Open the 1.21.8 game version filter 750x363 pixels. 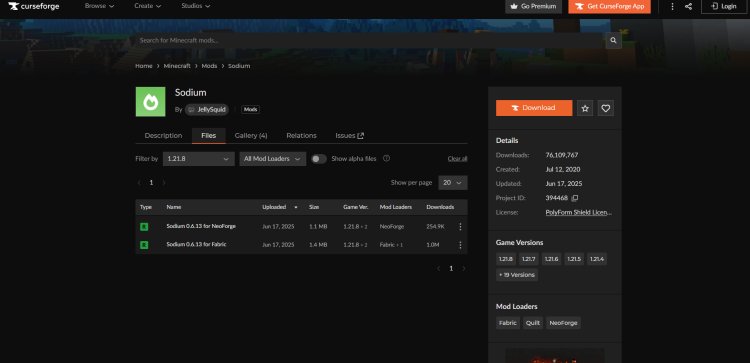[199, 159]
